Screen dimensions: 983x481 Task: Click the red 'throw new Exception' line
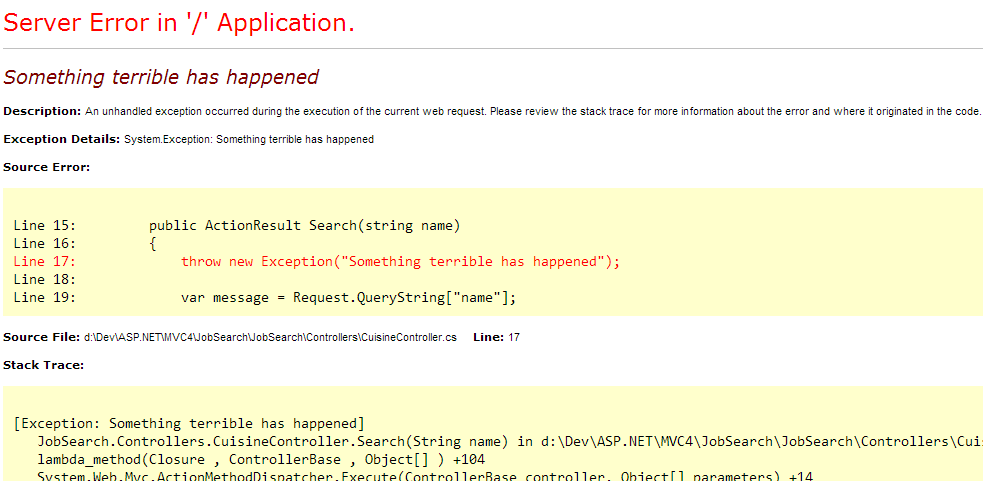[x=400, y=261]
